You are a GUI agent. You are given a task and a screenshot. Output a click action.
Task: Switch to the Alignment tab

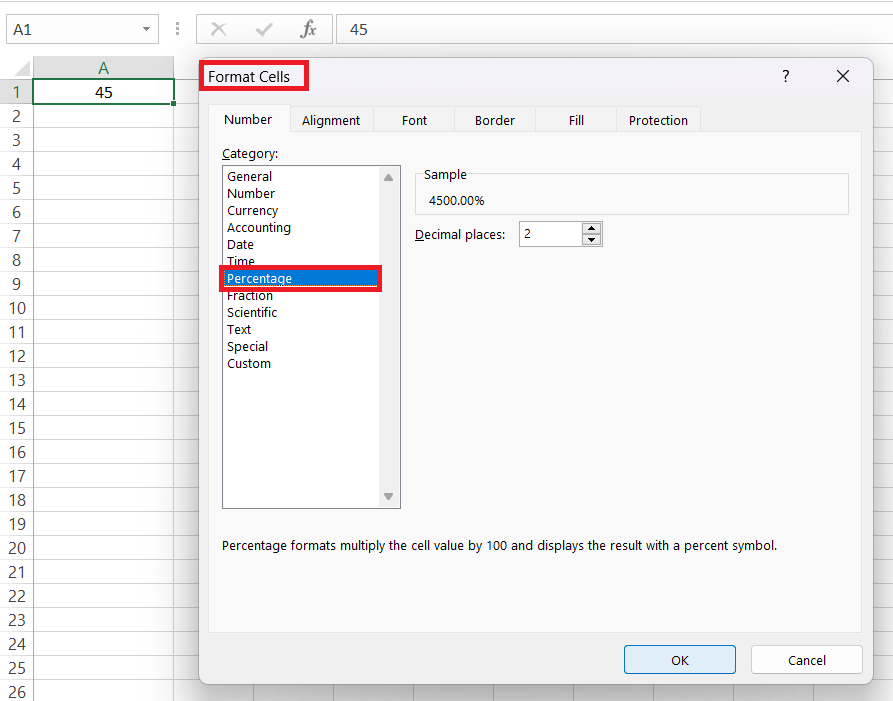[331, 120]
